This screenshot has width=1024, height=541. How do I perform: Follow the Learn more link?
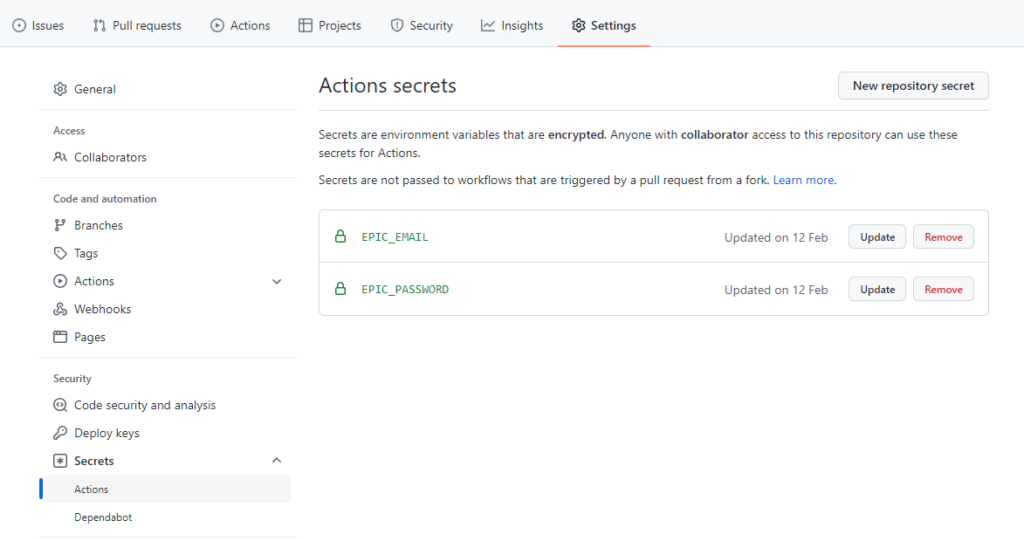click(803, 180)
